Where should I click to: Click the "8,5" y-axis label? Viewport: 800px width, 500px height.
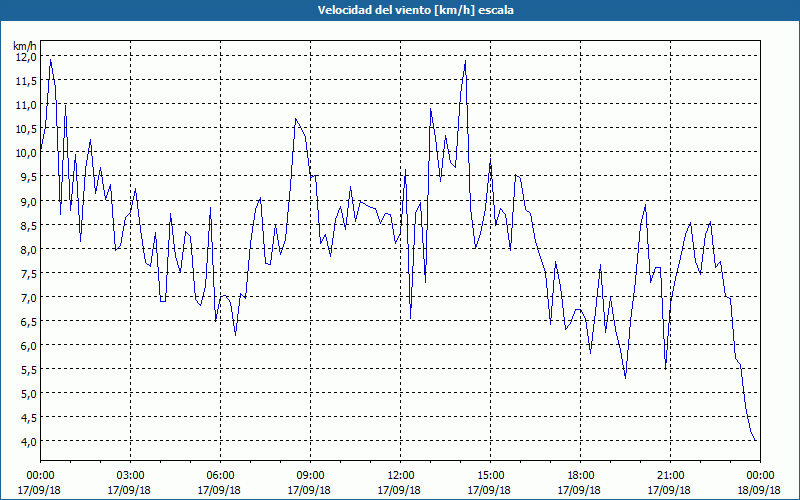click(28, 225)
